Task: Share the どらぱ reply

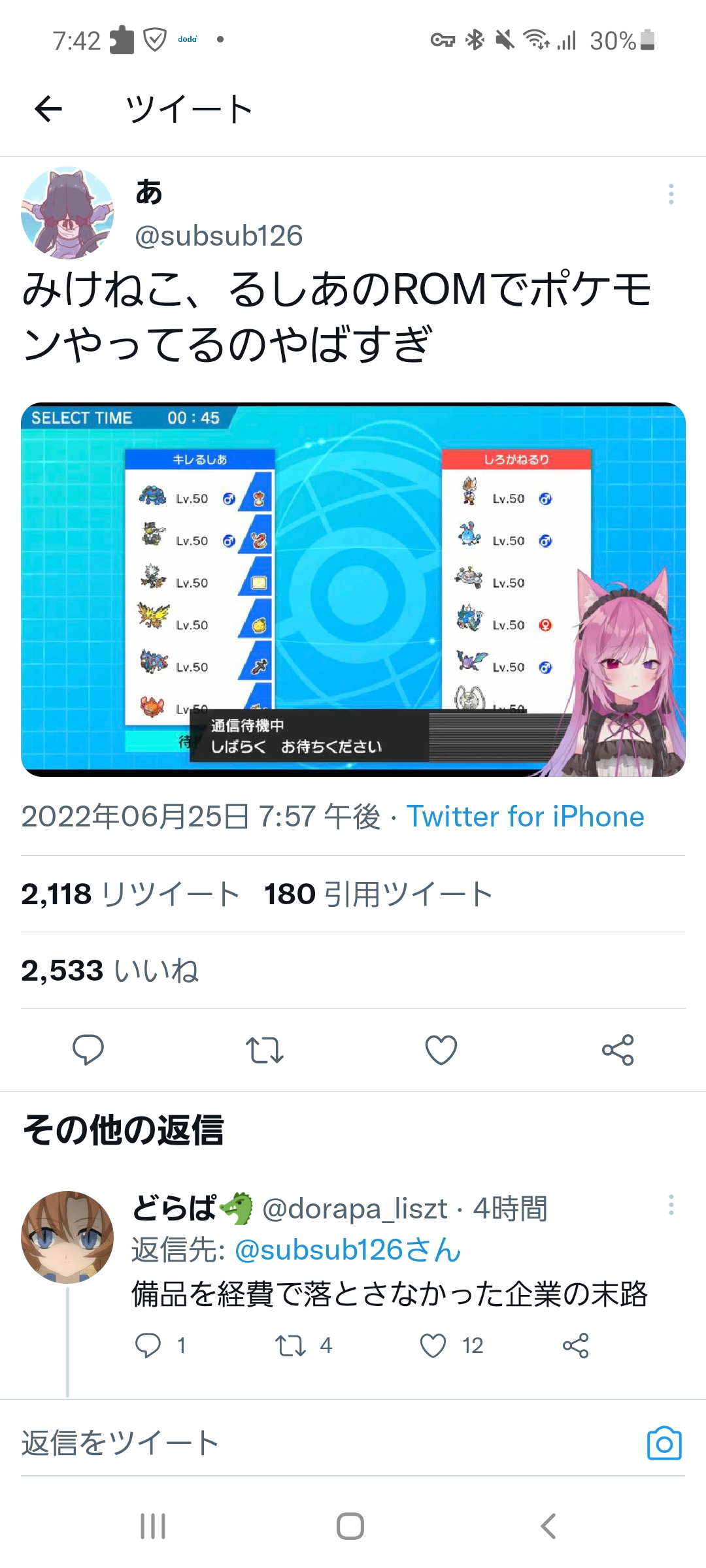Action: (x=576, y=1346)
